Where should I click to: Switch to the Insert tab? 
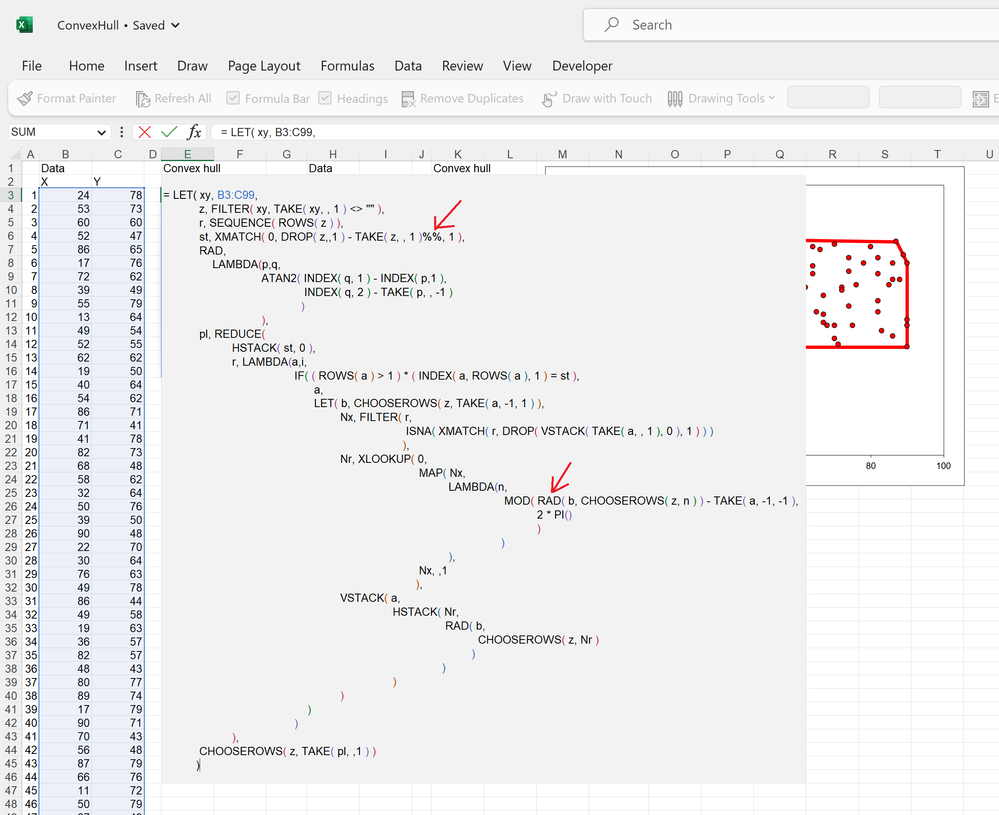(140, 66)
